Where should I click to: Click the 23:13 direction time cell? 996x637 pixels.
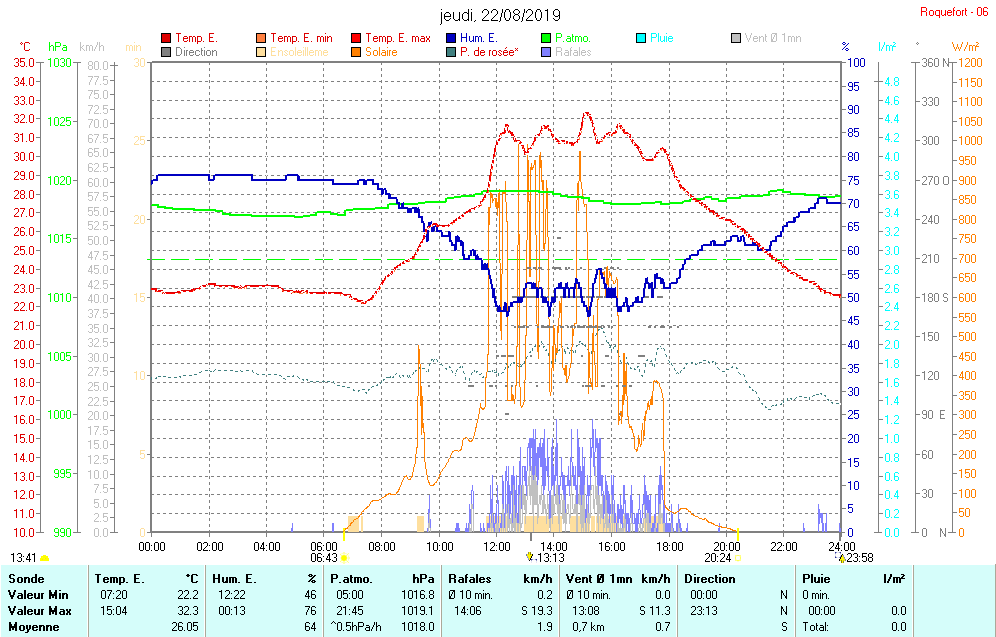pos(704,611)
